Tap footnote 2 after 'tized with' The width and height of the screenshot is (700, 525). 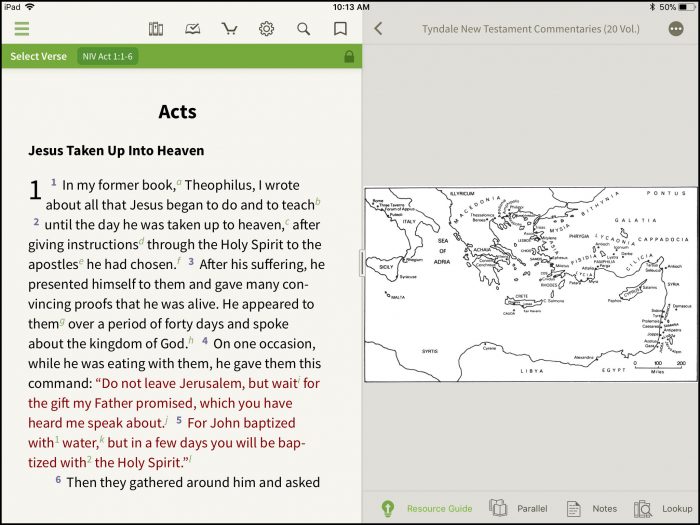point(89,459)
